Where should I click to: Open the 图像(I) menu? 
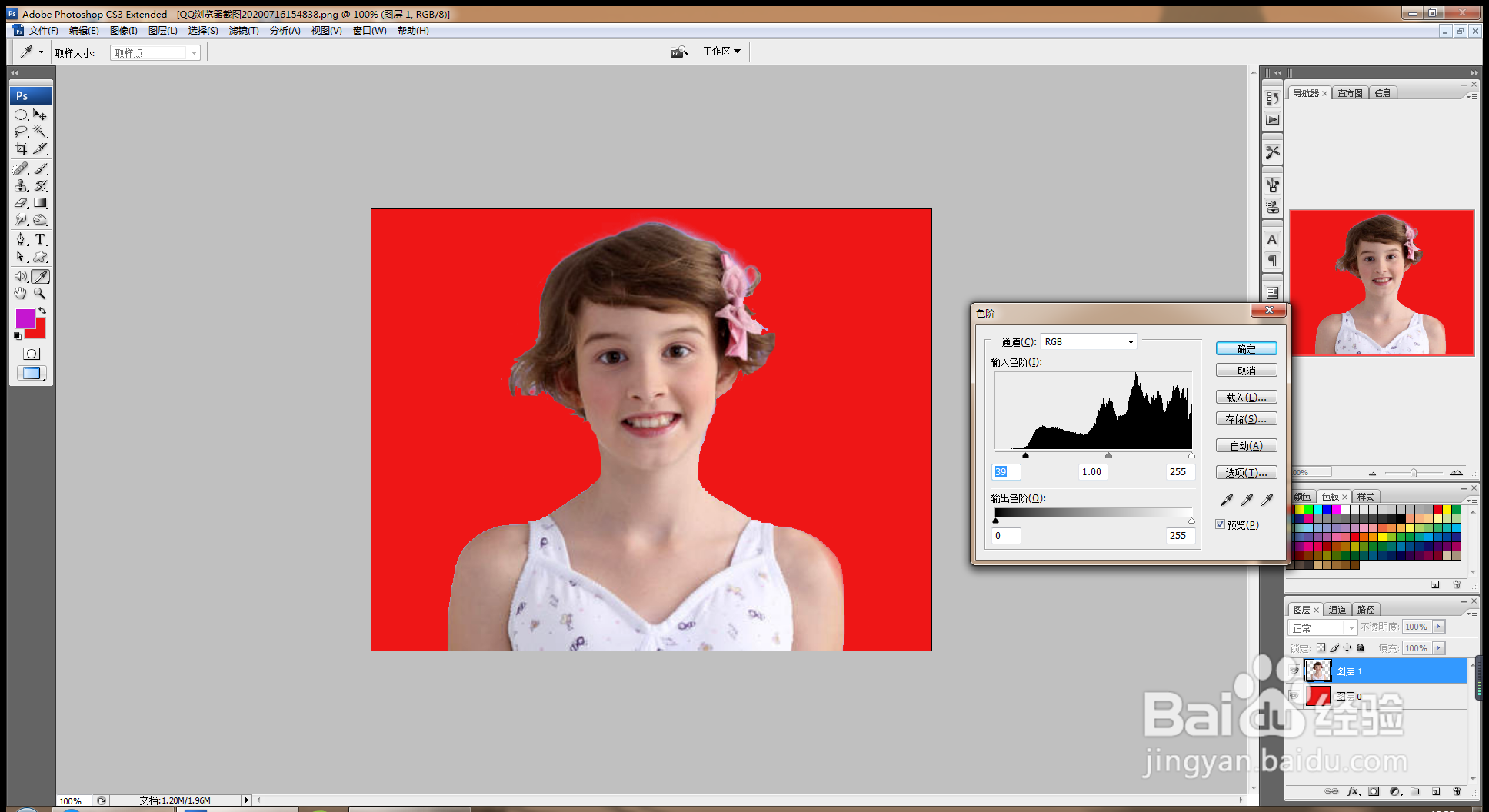[x=123, y=31]
